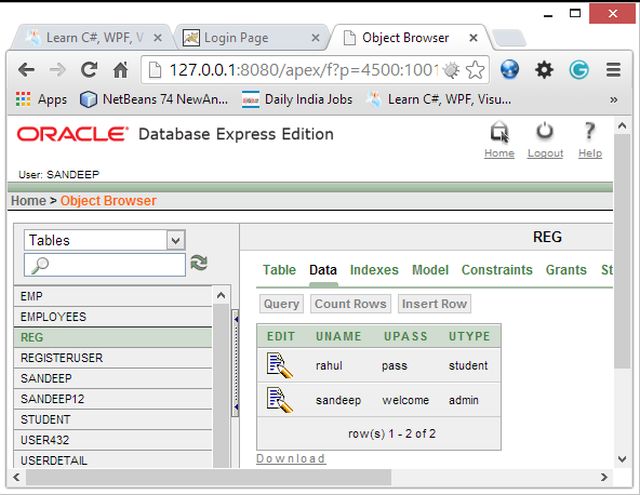Click the Logout power icon
The image size is (640, 495).
point(545,132)
